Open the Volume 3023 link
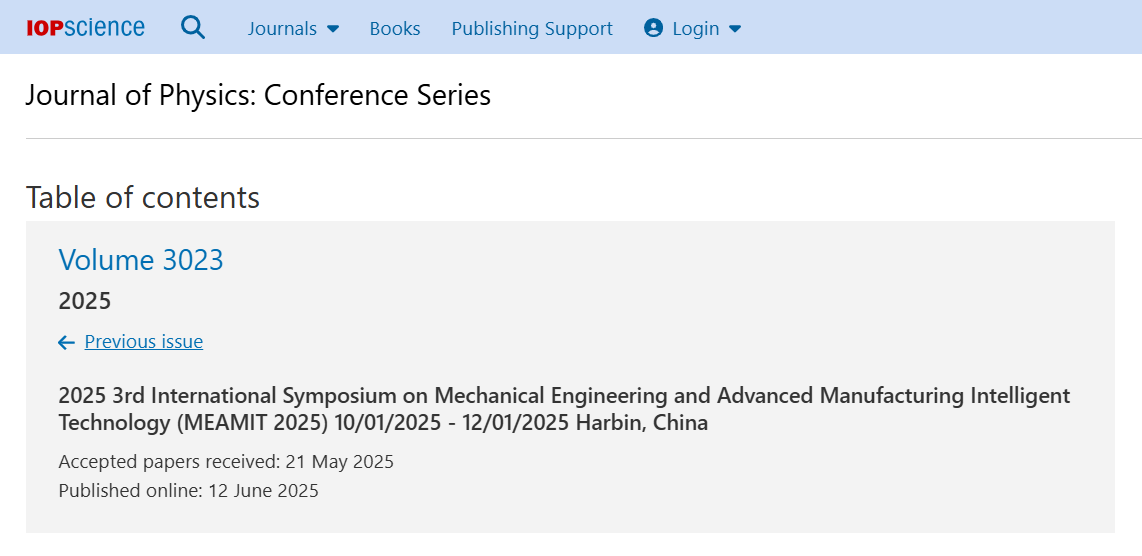Image resolution: width=1142 pixels, height=556 pixels. point(141,259)
